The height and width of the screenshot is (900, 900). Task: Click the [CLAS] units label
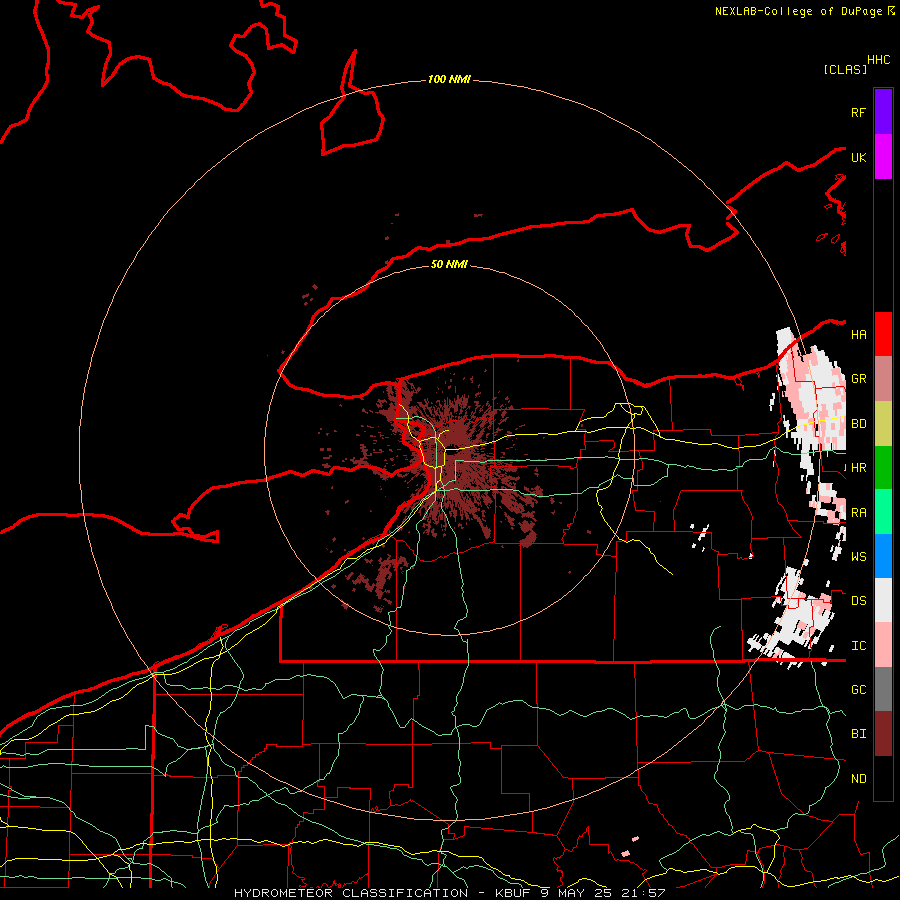click(845, 70)
